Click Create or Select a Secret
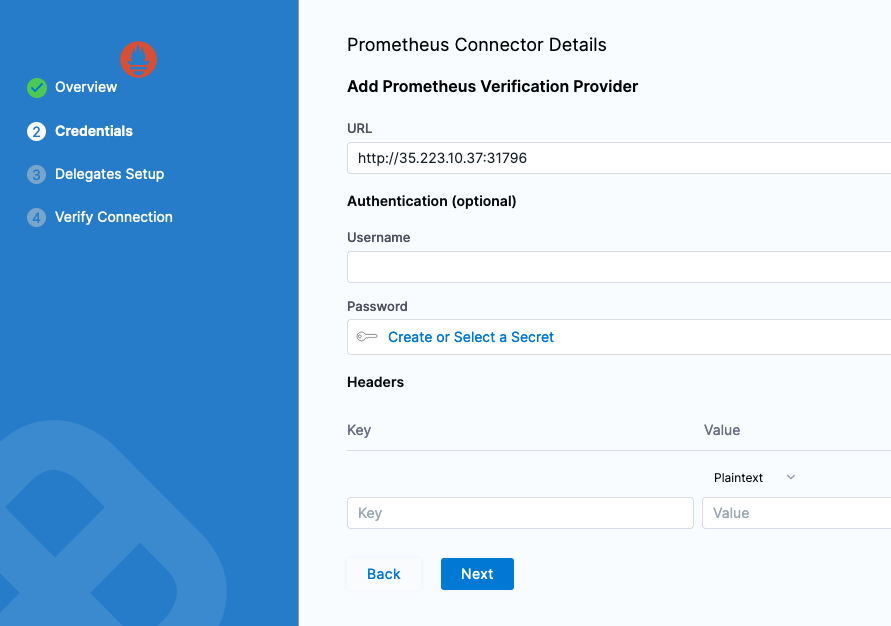891x626 pixels. pos(471,337)
